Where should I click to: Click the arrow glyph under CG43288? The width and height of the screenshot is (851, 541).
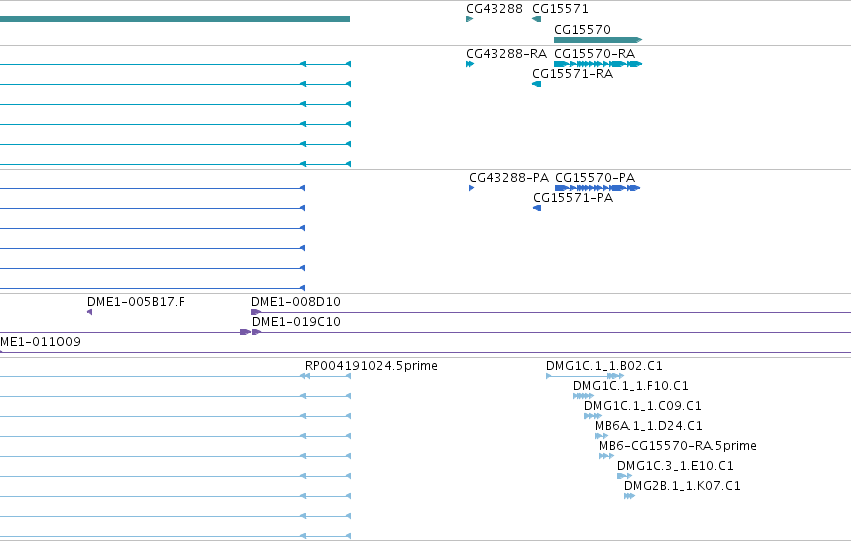(x=469, y=19)
